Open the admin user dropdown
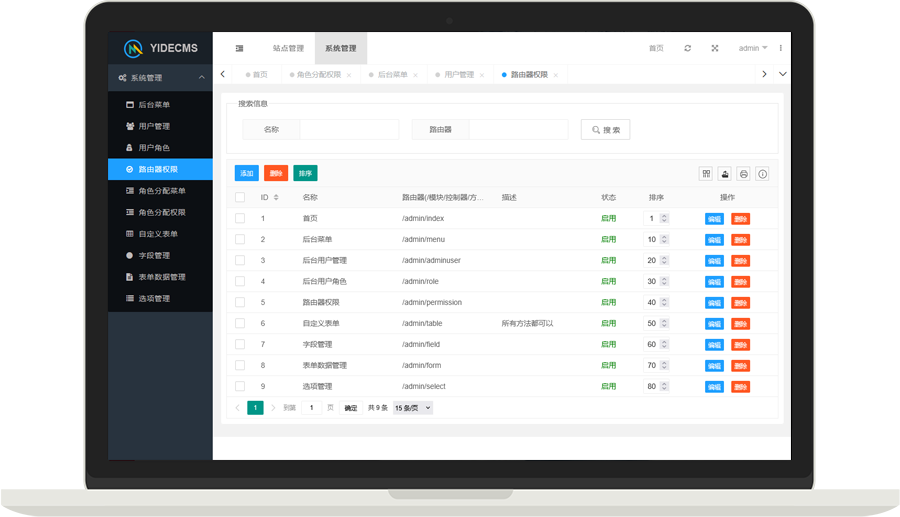This screenshot has width=900, height=517. 753,48
